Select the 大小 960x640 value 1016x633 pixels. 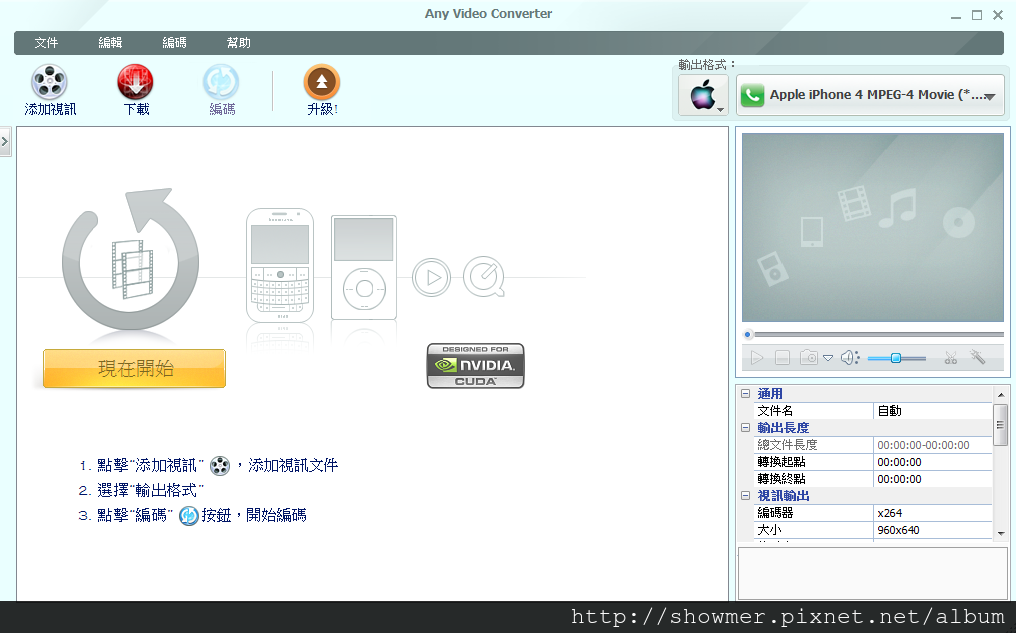932,529
